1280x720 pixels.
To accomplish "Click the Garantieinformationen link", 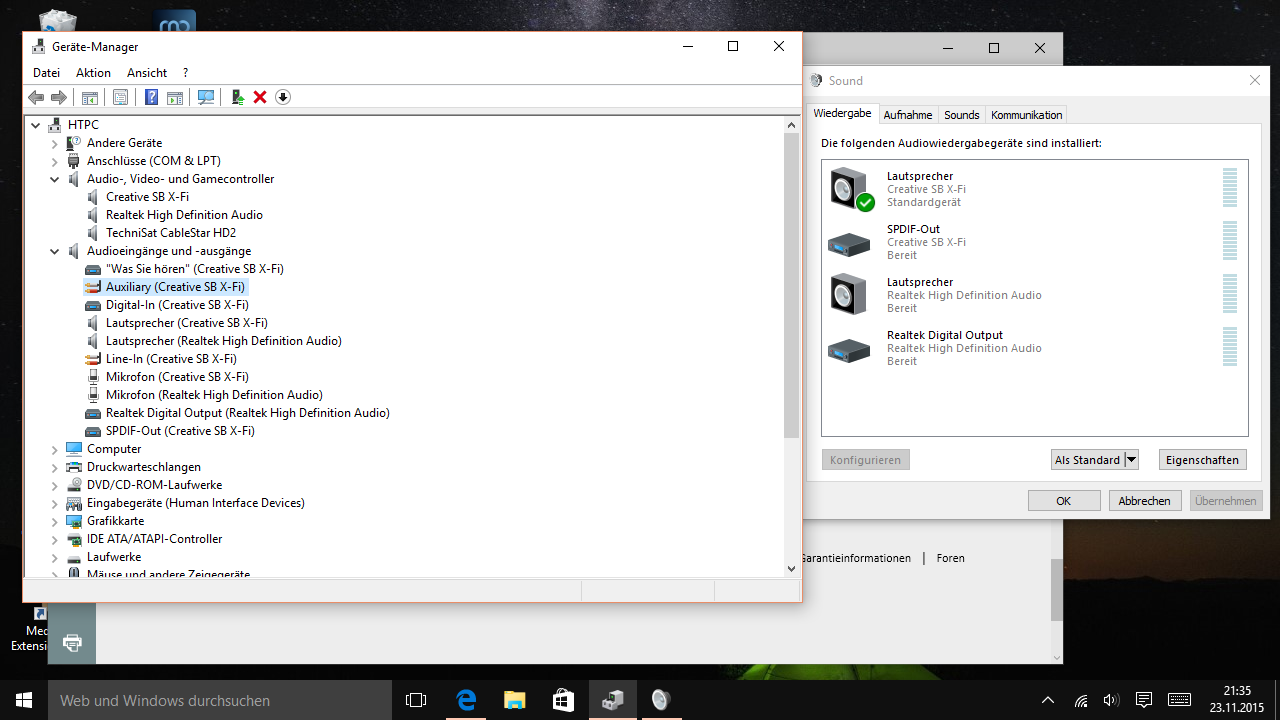I will click(x=856, y=558).
